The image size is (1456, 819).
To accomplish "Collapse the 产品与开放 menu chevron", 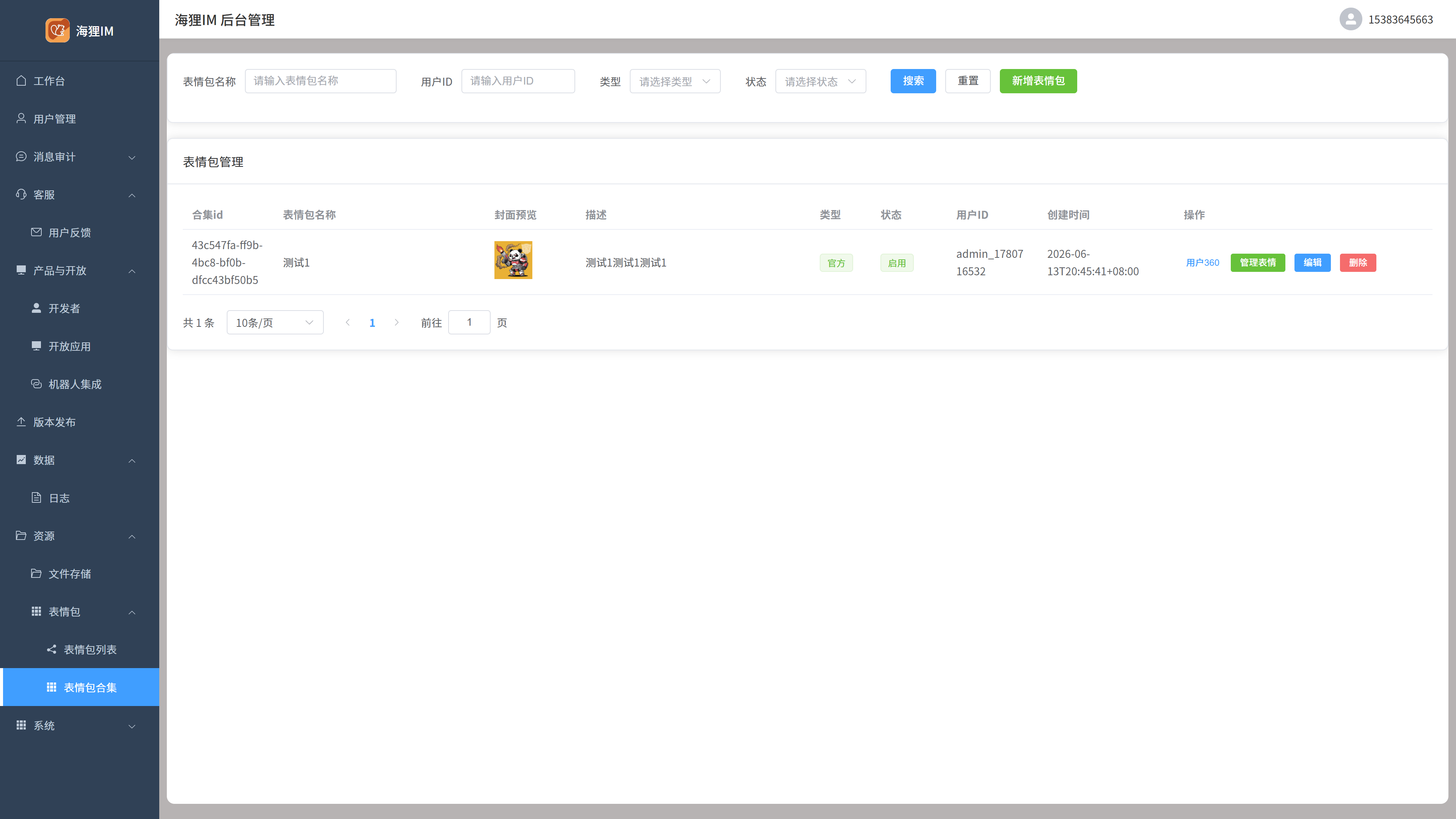I will (x=132, y=271).
